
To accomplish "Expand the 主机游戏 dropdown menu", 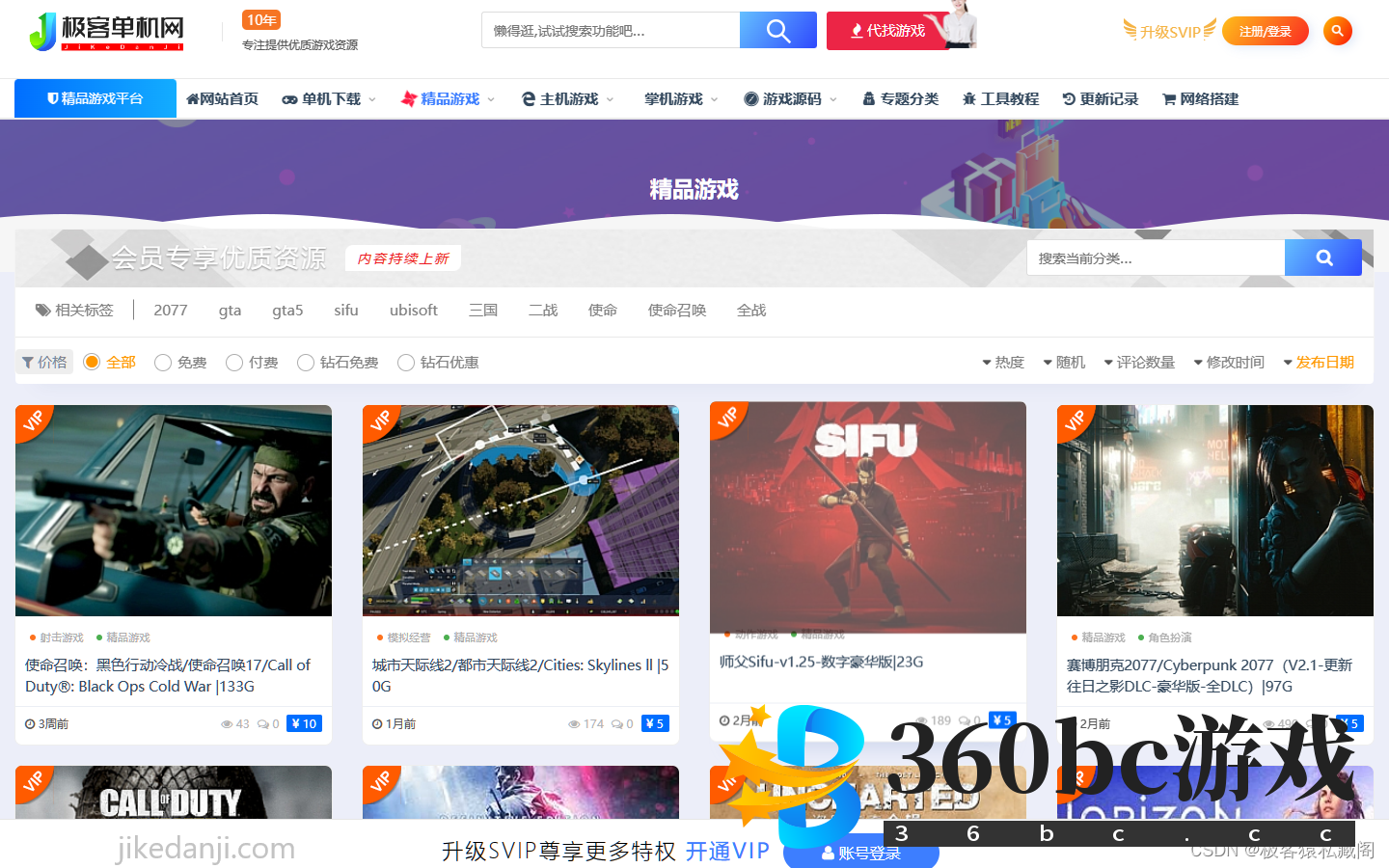I will (x=567, y=99).
